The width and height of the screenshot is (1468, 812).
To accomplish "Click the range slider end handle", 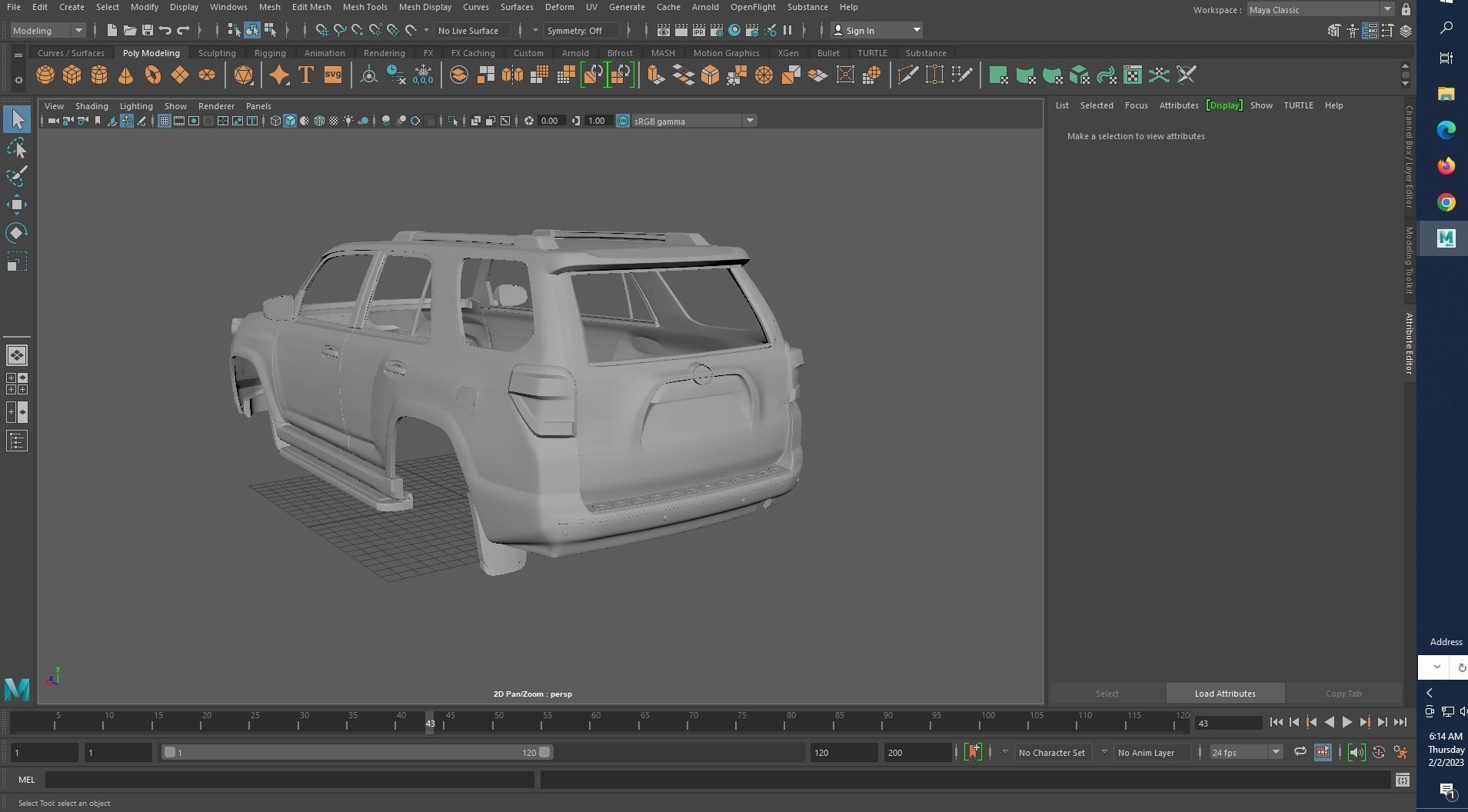I will click(544, 752).
